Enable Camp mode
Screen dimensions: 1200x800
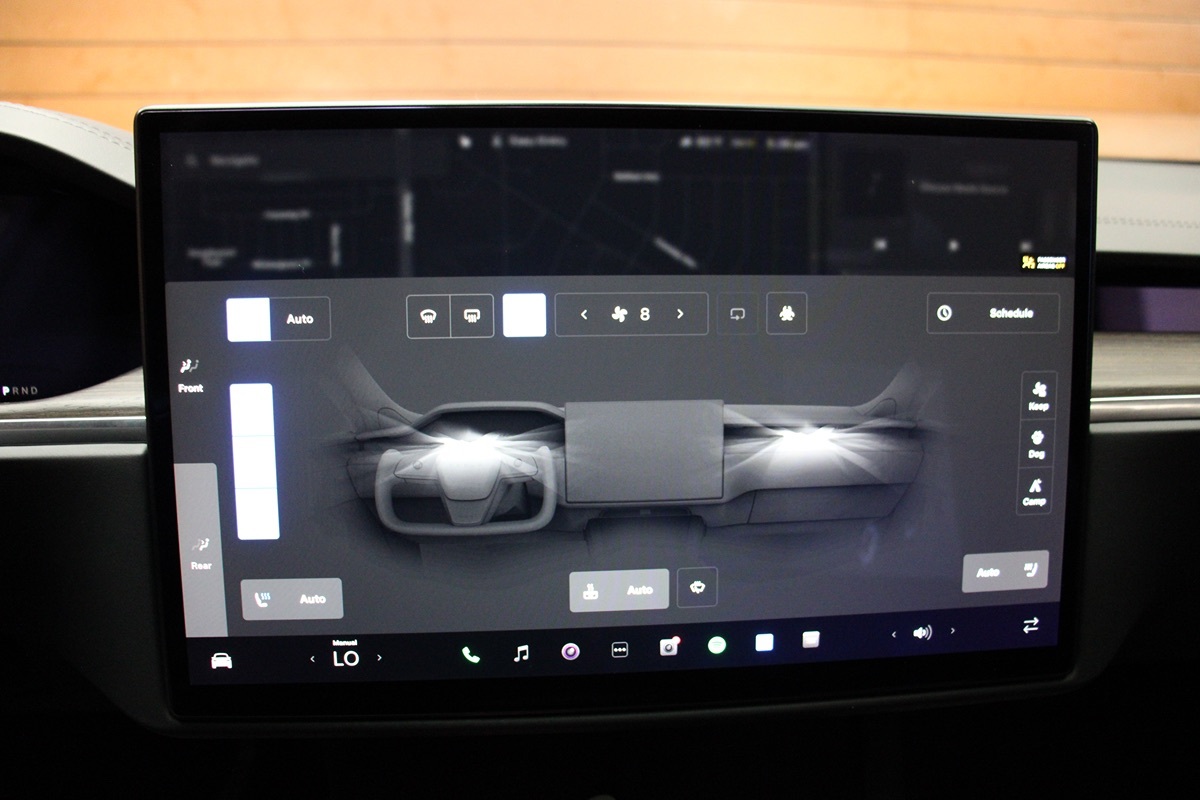(x=1034, y=491)
